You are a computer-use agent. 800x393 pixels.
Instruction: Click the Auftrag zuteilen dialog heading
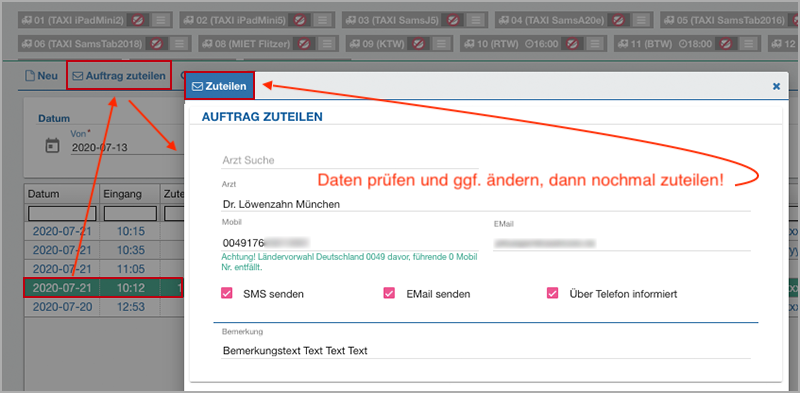click(262, 116)
